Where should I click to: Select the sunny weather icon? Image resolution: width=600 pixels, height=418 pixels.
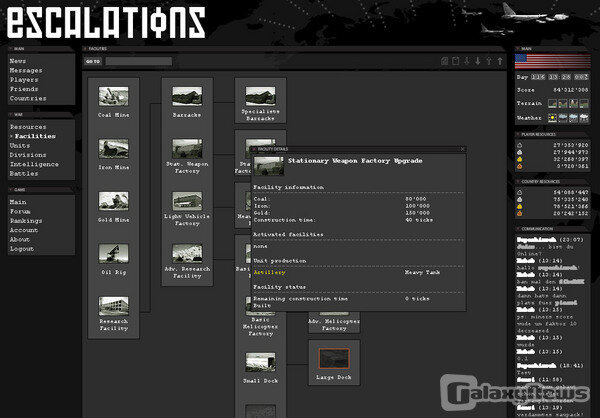coord(552,118)
